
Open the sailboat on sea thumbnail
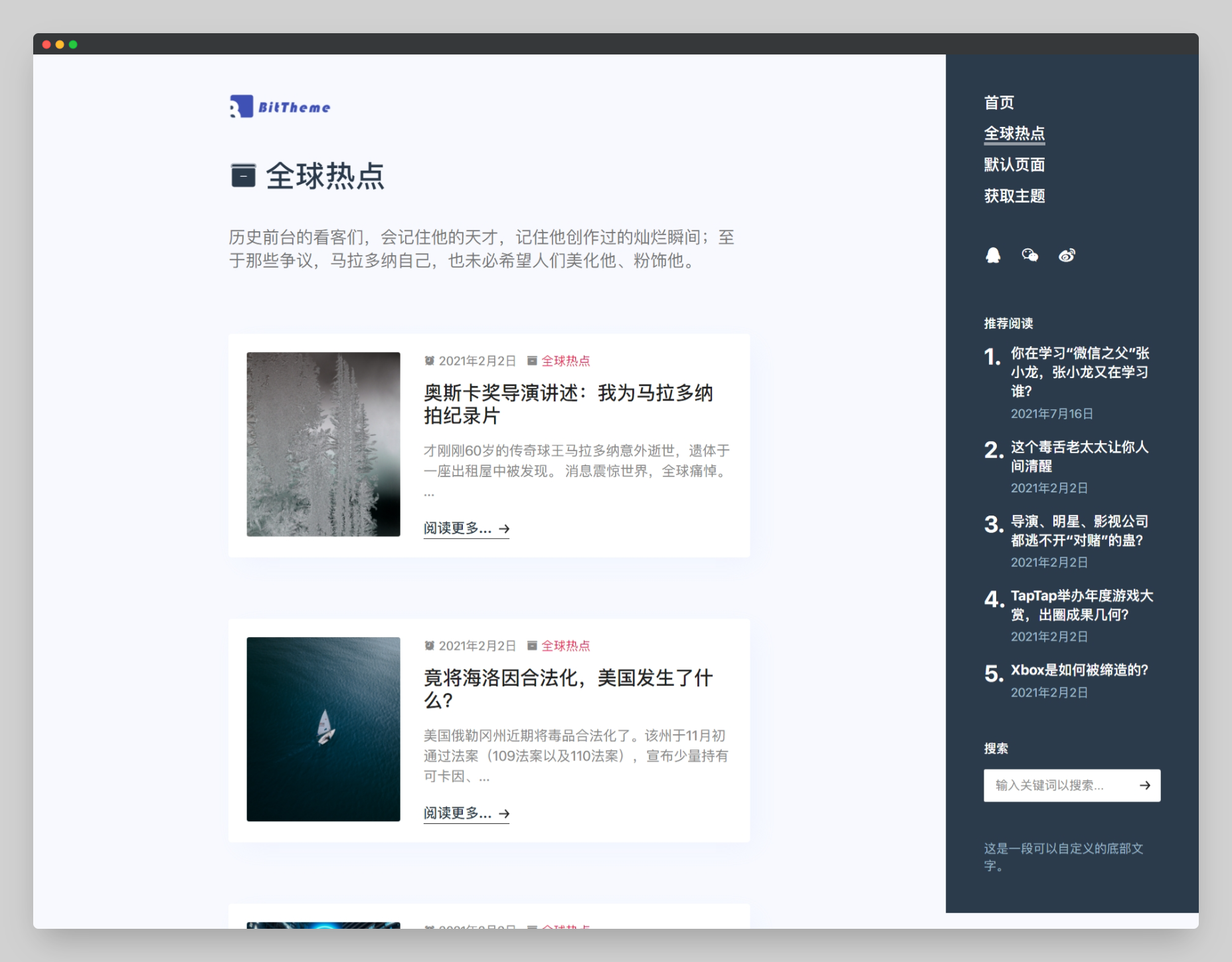click(x=323, y=729)
